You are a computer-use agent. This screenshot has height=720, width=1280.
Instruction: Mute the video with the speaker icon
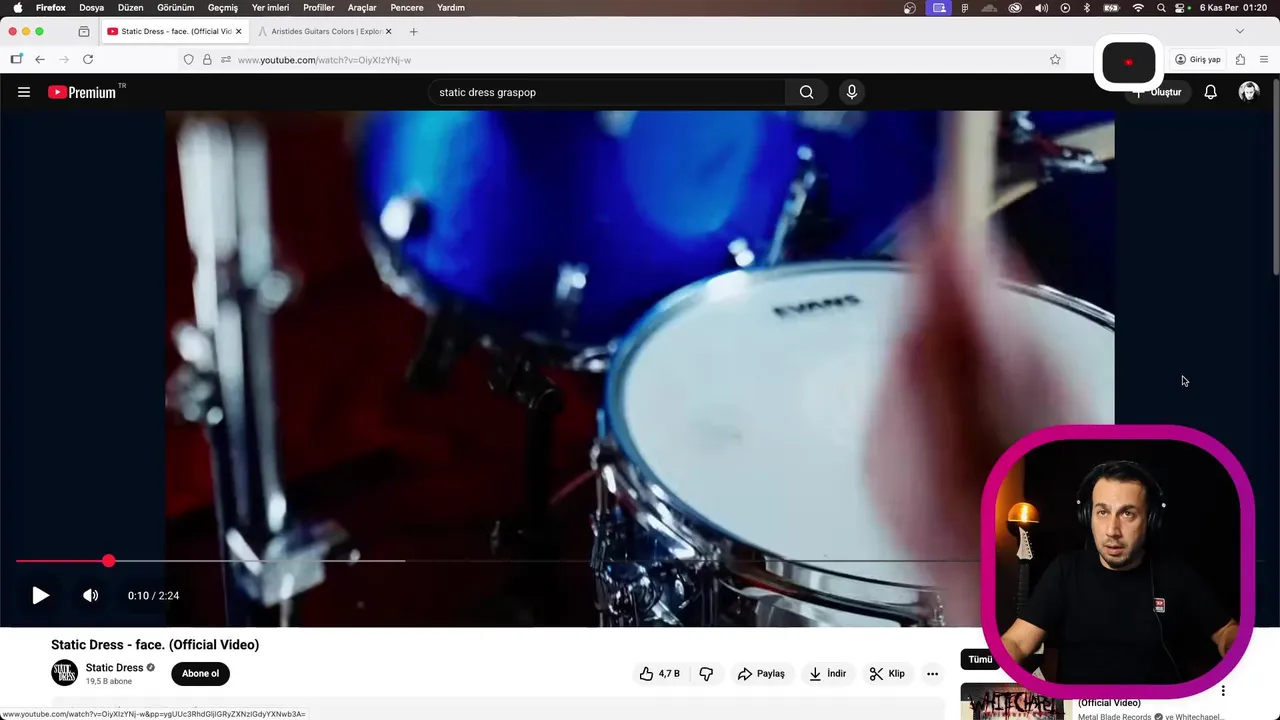tap(90, 595)
